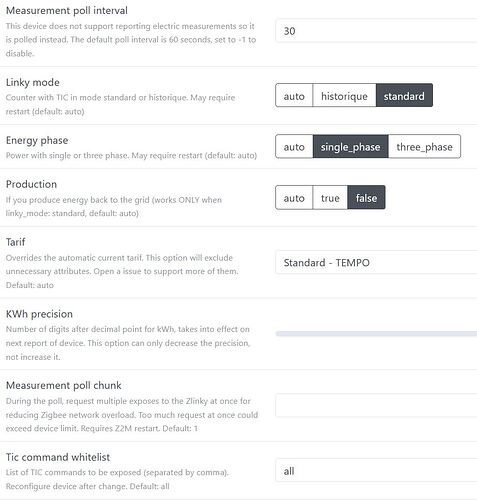Click the Energy phase heading

37,140
